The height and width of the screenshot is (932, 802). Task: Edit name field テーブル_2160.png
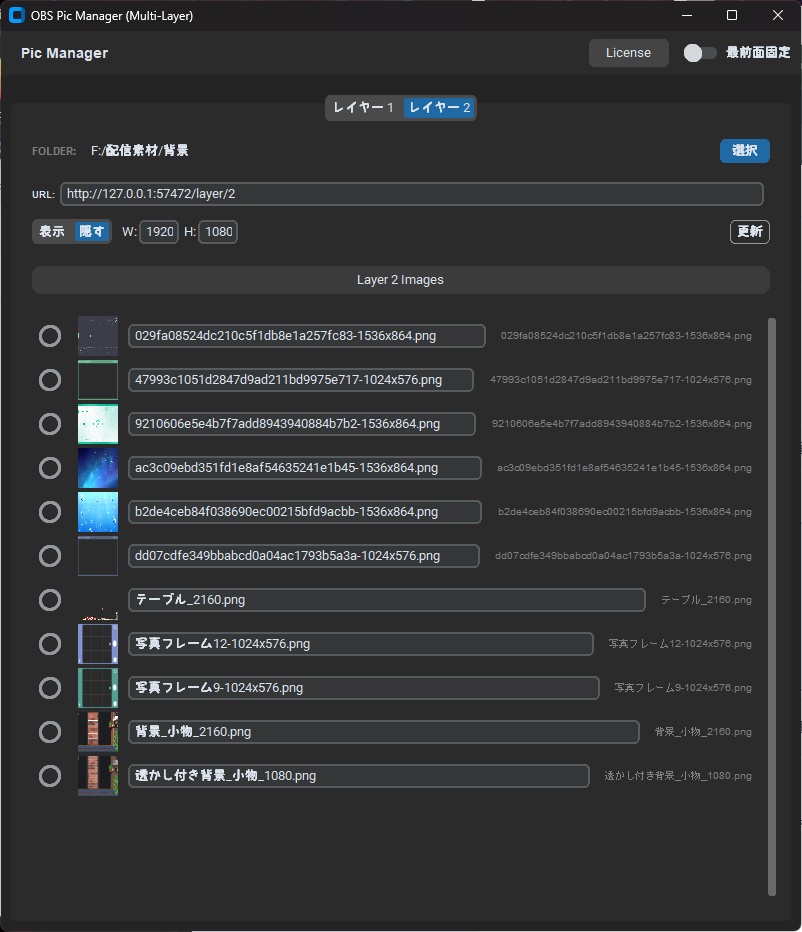tap(387, 600)
